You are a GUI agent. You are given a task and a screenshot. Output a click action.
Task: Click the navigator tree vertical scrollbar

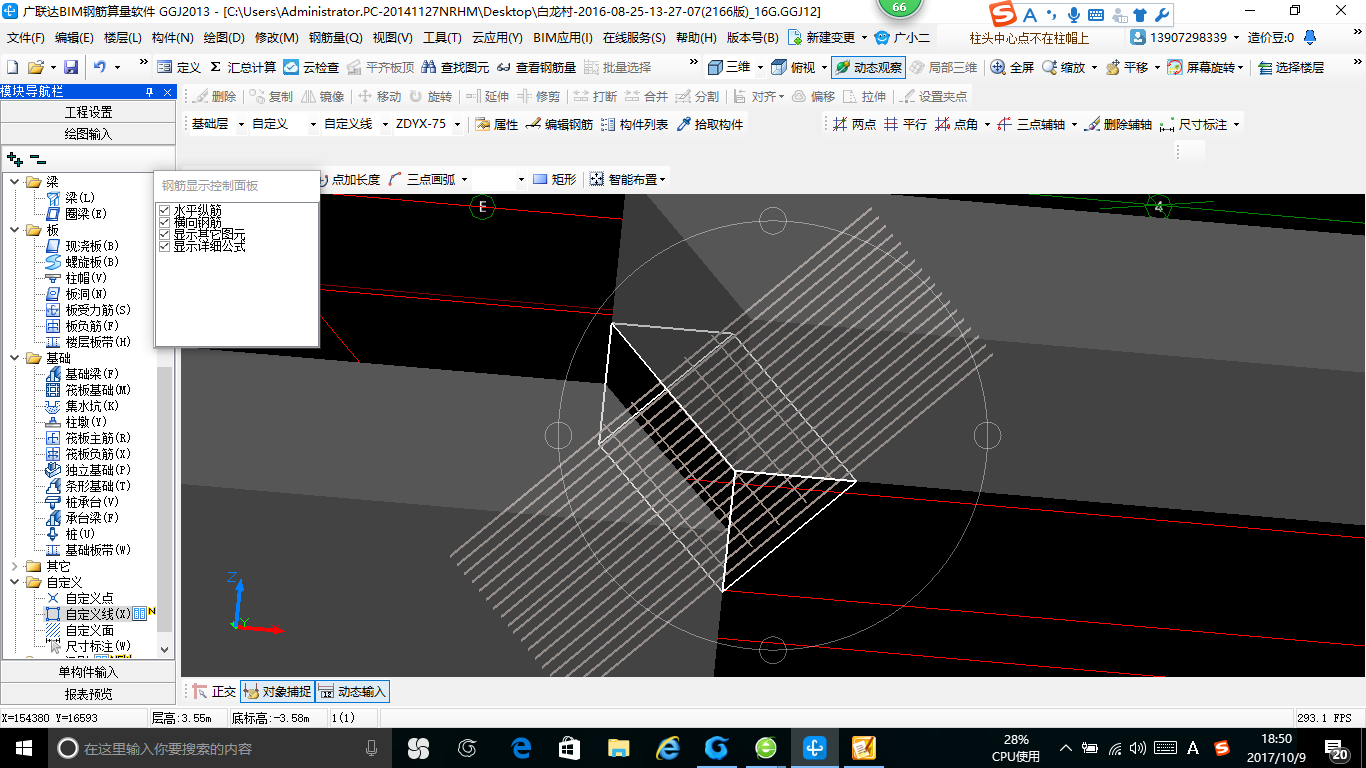click(x=165, y=500)
